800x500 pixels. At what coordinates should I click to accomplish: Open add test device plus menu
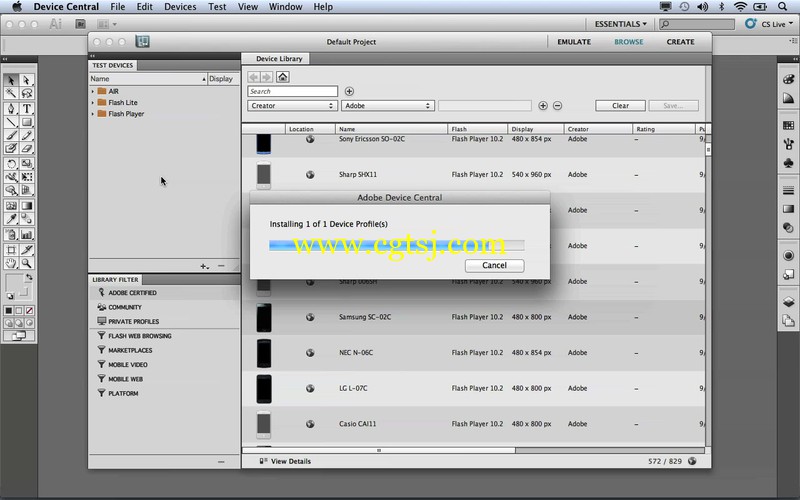click(x=205, y=266)
